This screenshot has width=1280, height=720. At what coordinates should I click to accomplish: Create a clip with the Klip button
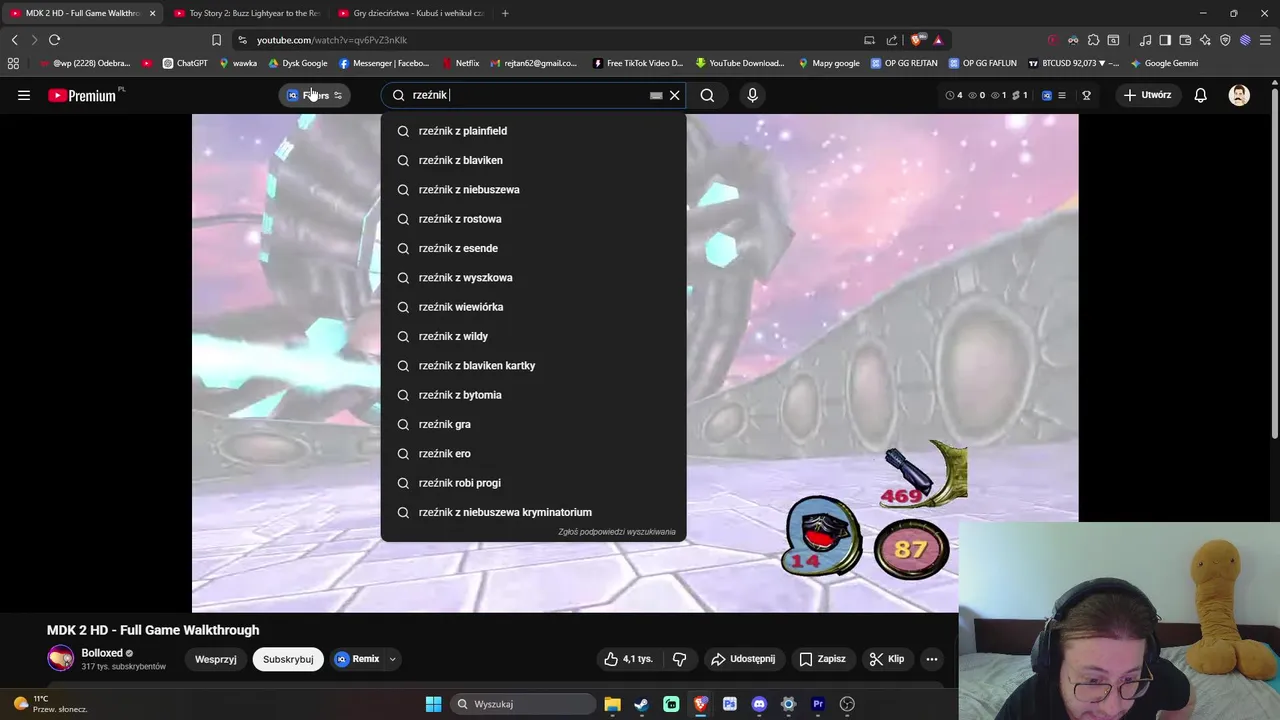coord(887,659)
